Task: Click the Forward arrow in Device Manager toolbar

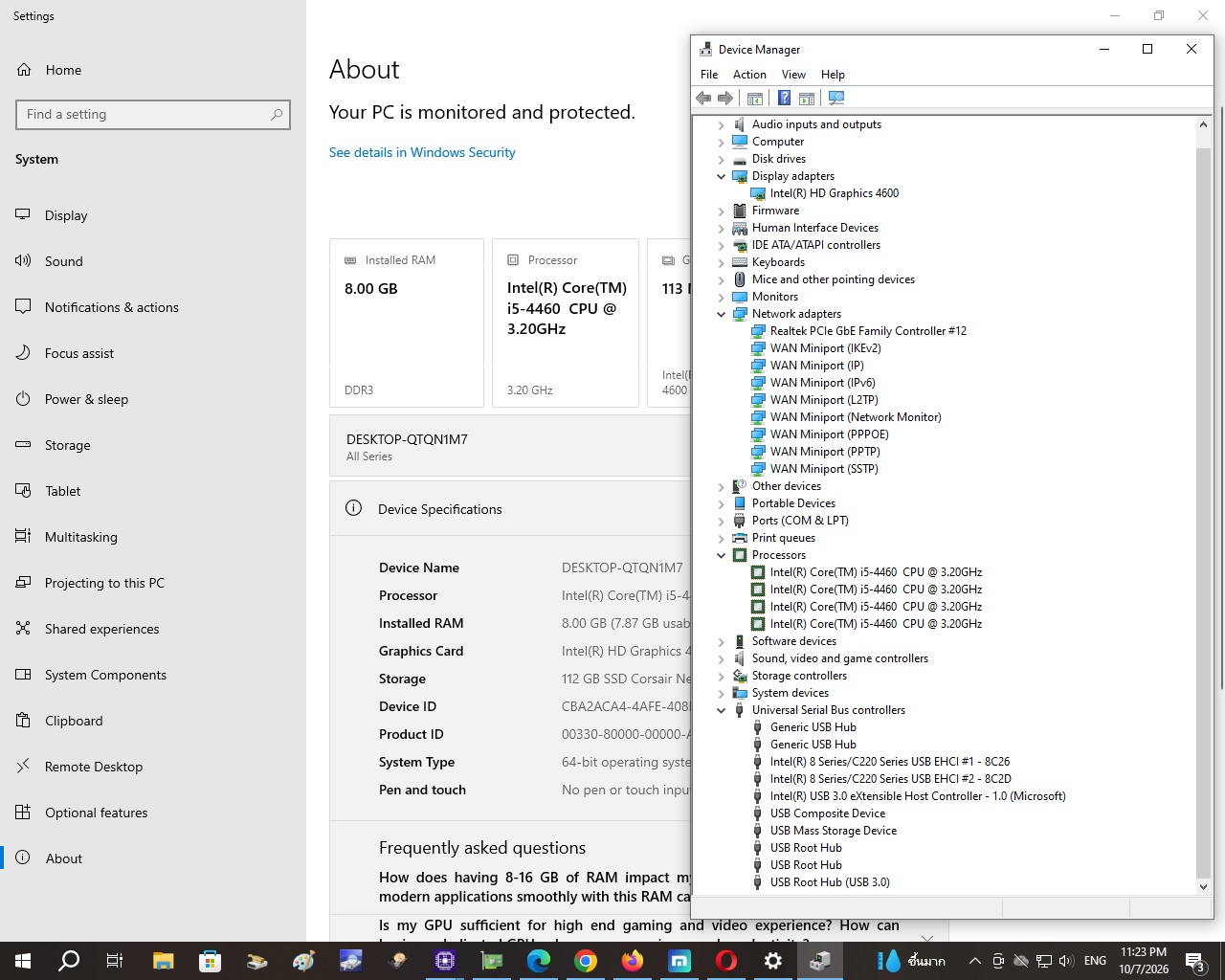Action: click(725, 98)
